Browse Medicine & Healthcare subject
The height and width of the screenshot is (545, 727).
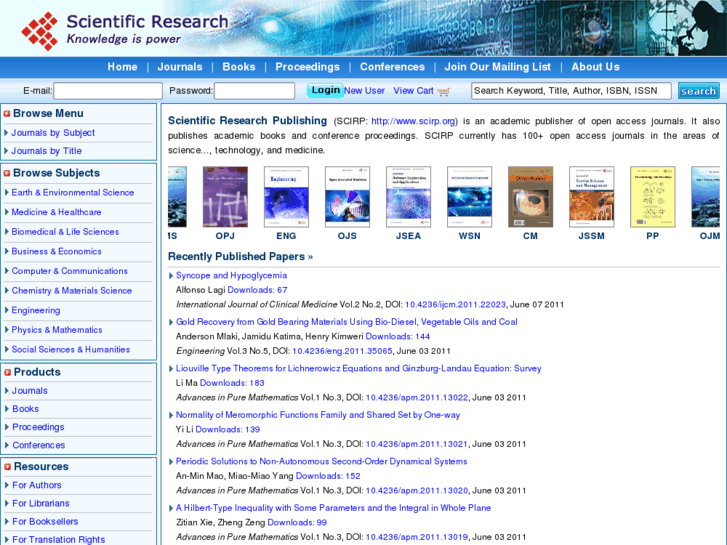(x=56, y=212)
